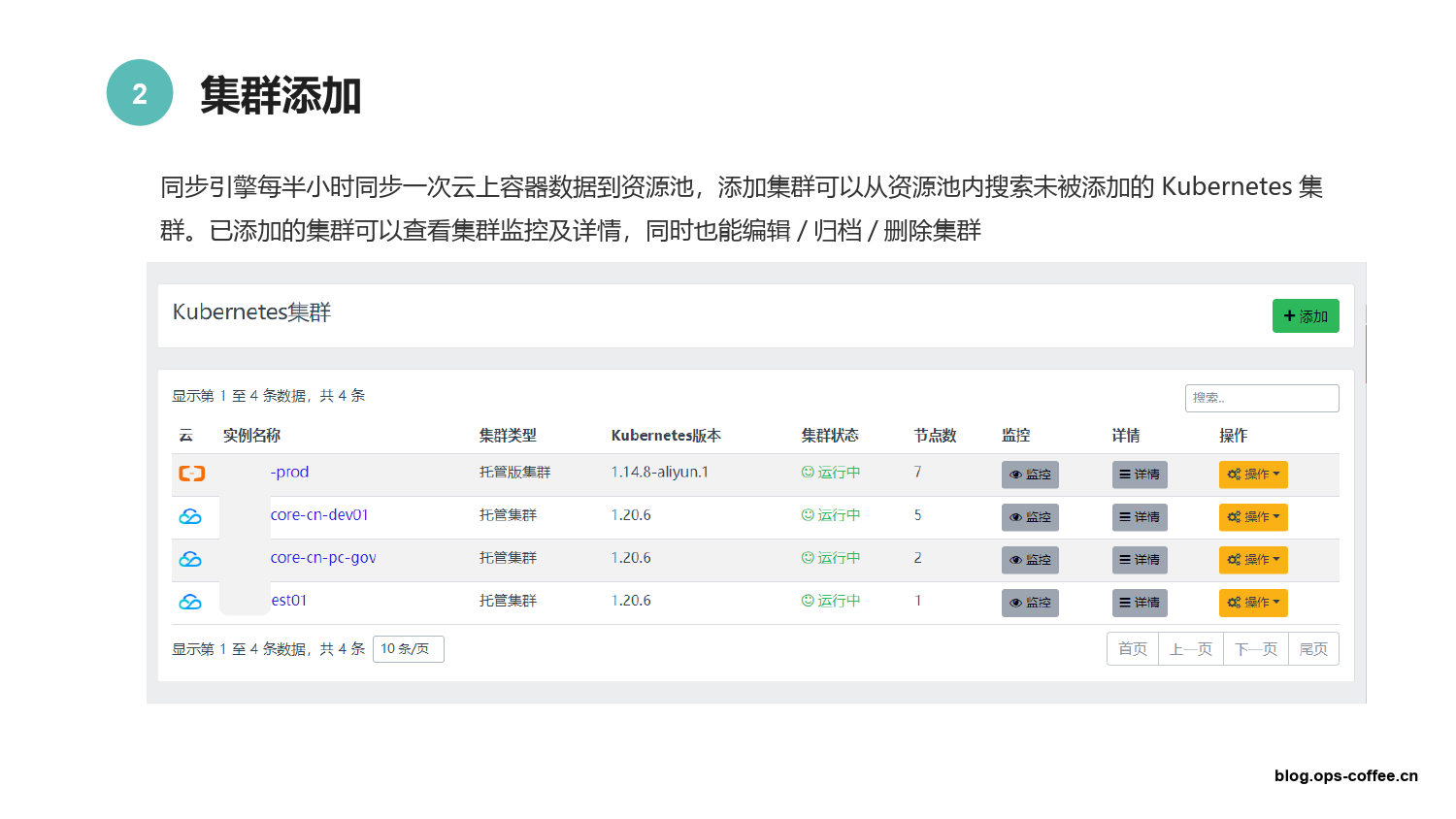
Task: Expand the 操作 dropdown for the -prod cluster
Action: [1253, 475]
